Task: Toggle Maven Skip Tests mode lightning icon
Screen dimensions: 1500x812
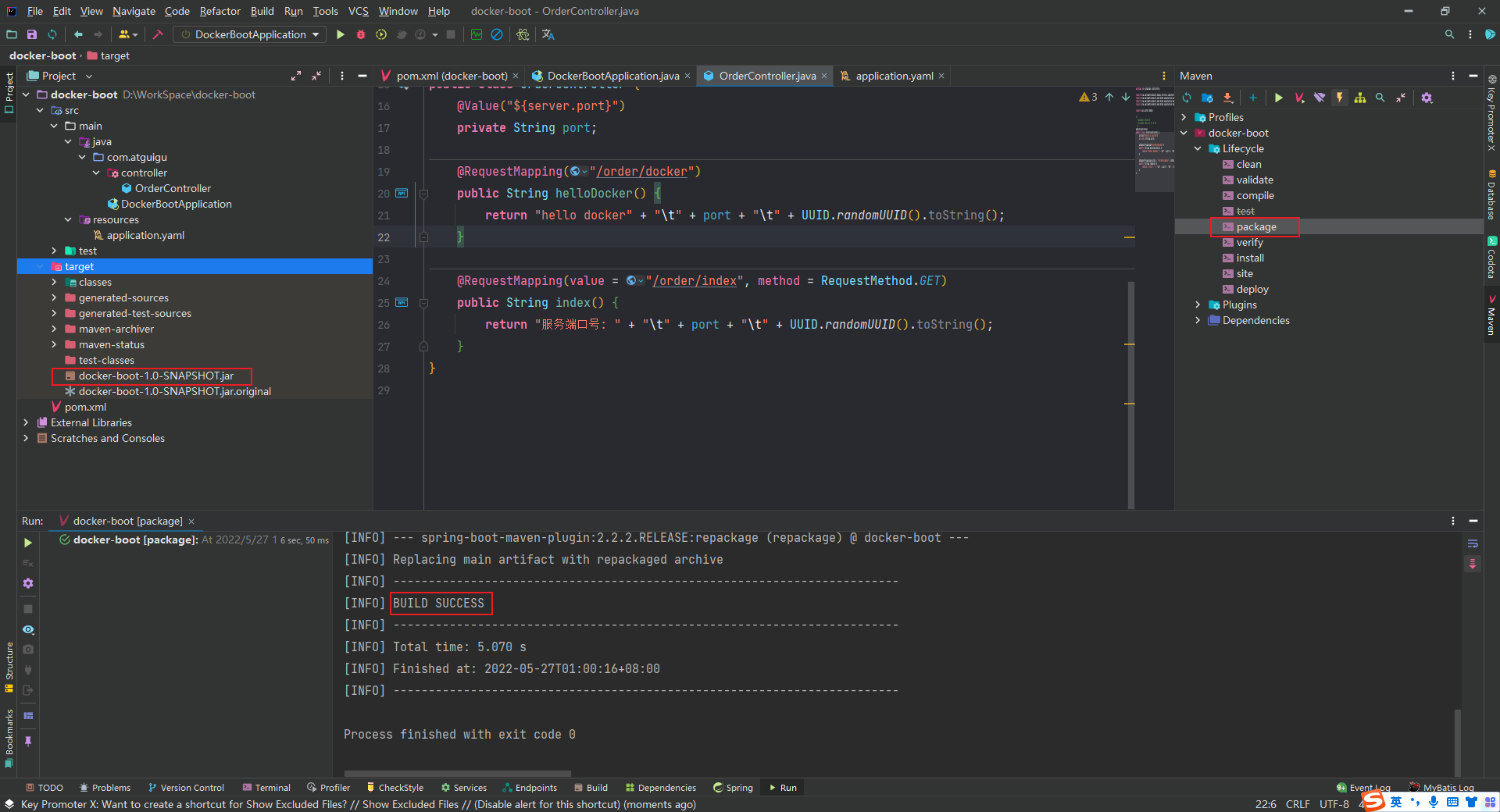Action: (x=1340, y=98)
